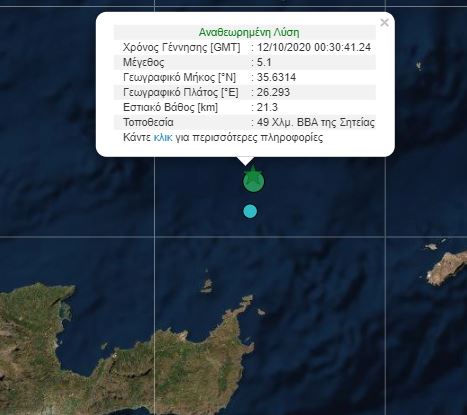Click the longitude value 26.293
467x415 pixels.
coord(273,92)
